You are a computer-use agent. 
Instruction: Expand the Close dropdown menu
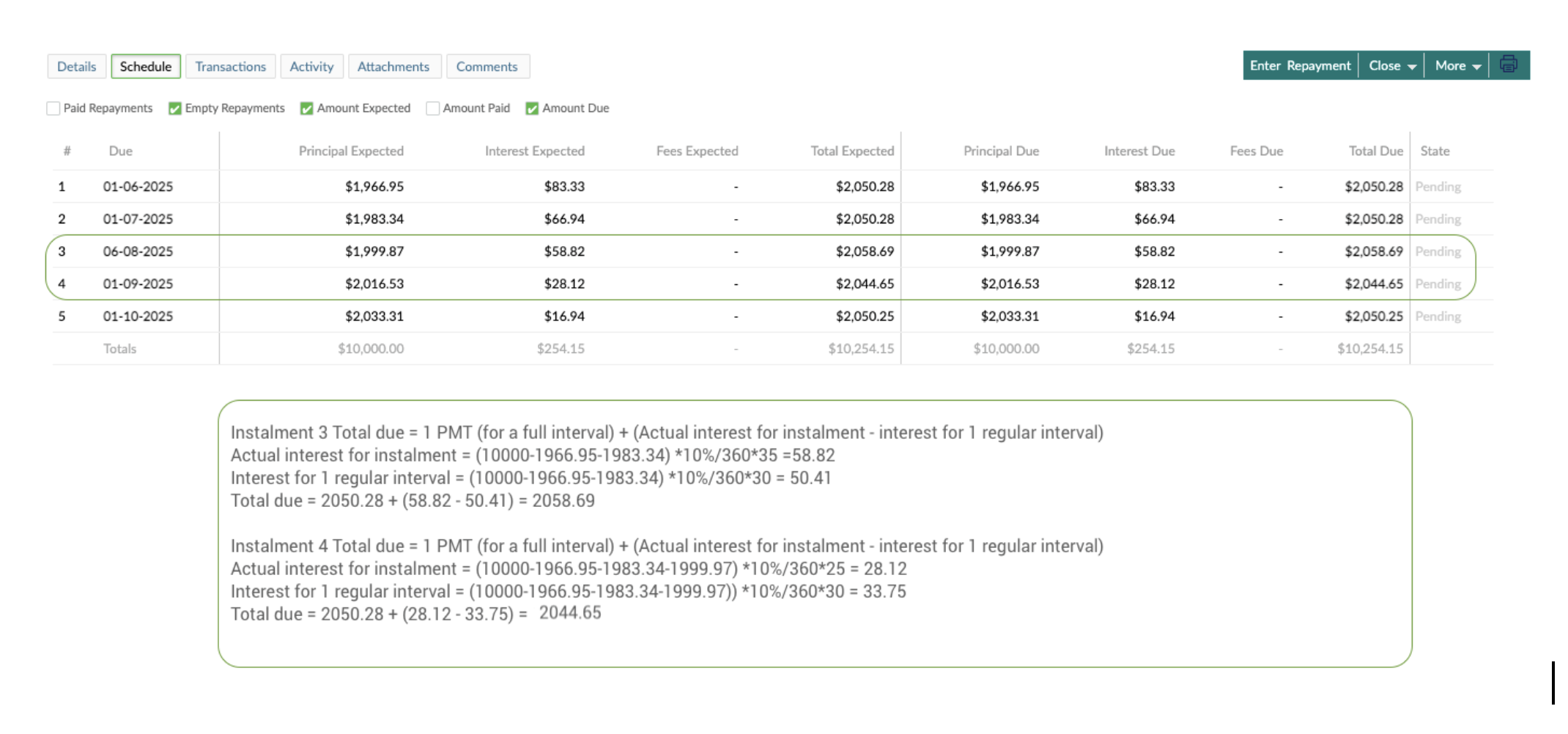pyautogui.click(x=1391, y=66)
